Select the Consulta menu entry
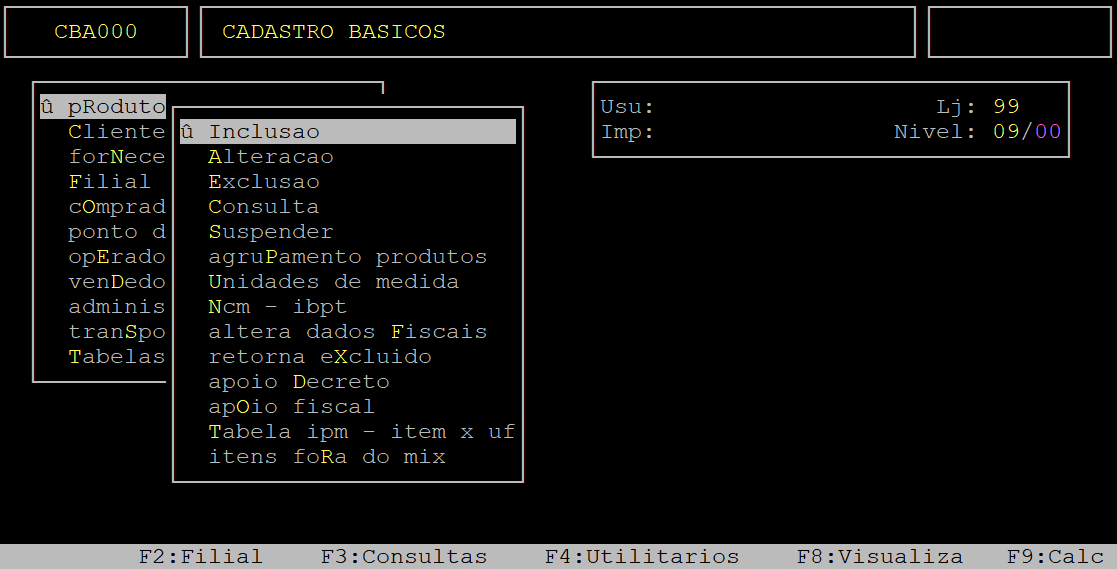This screenshot has width=1117, height=569. pyautogui.click(x=264, y=207)
